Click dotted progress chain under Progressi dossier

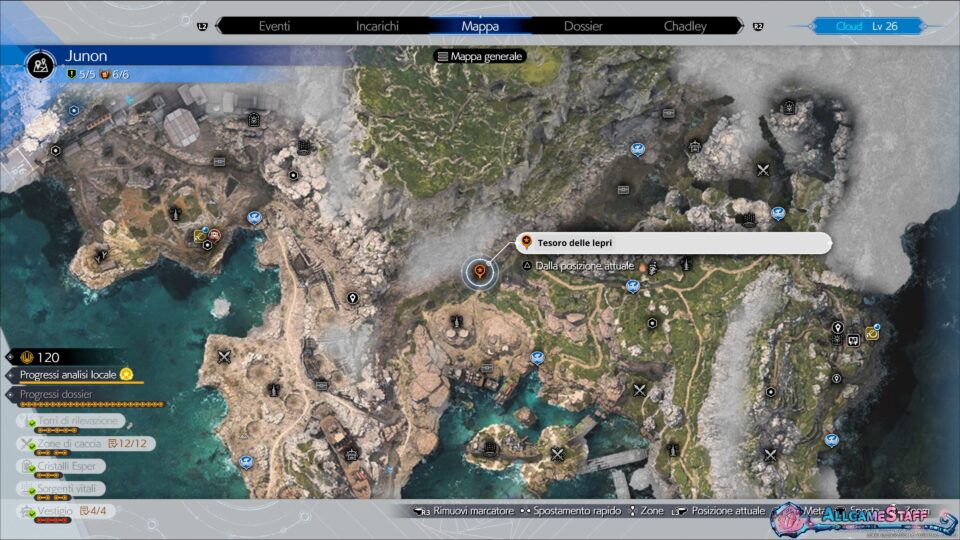92,405
